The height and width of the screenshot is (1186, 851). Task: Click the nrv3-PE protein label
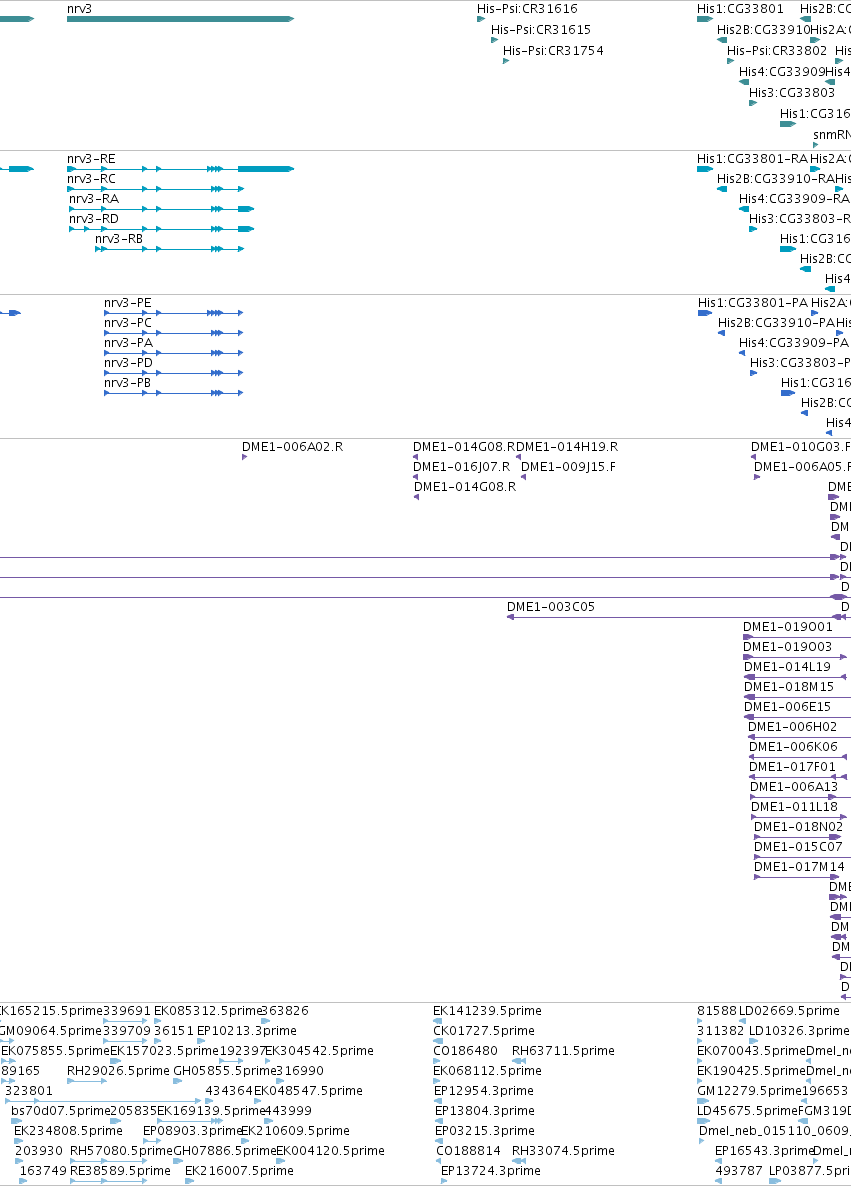[x=128, y=303]
